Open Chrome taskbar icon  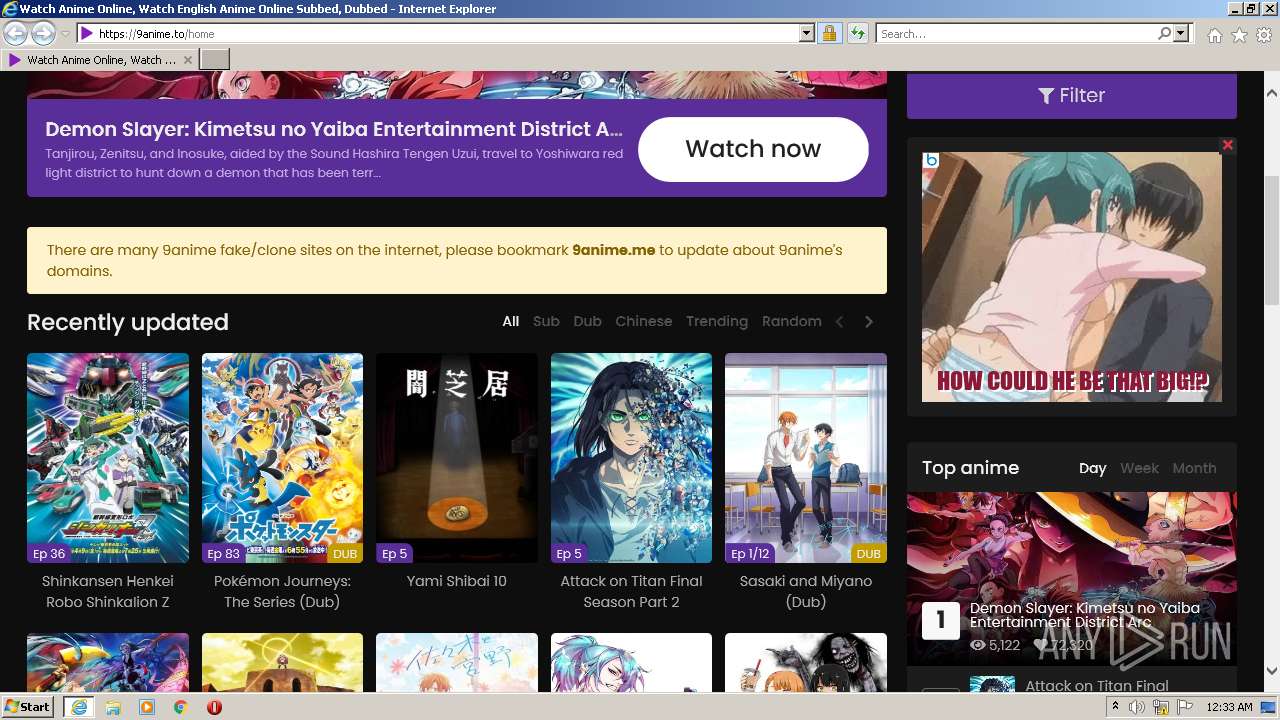181,707
